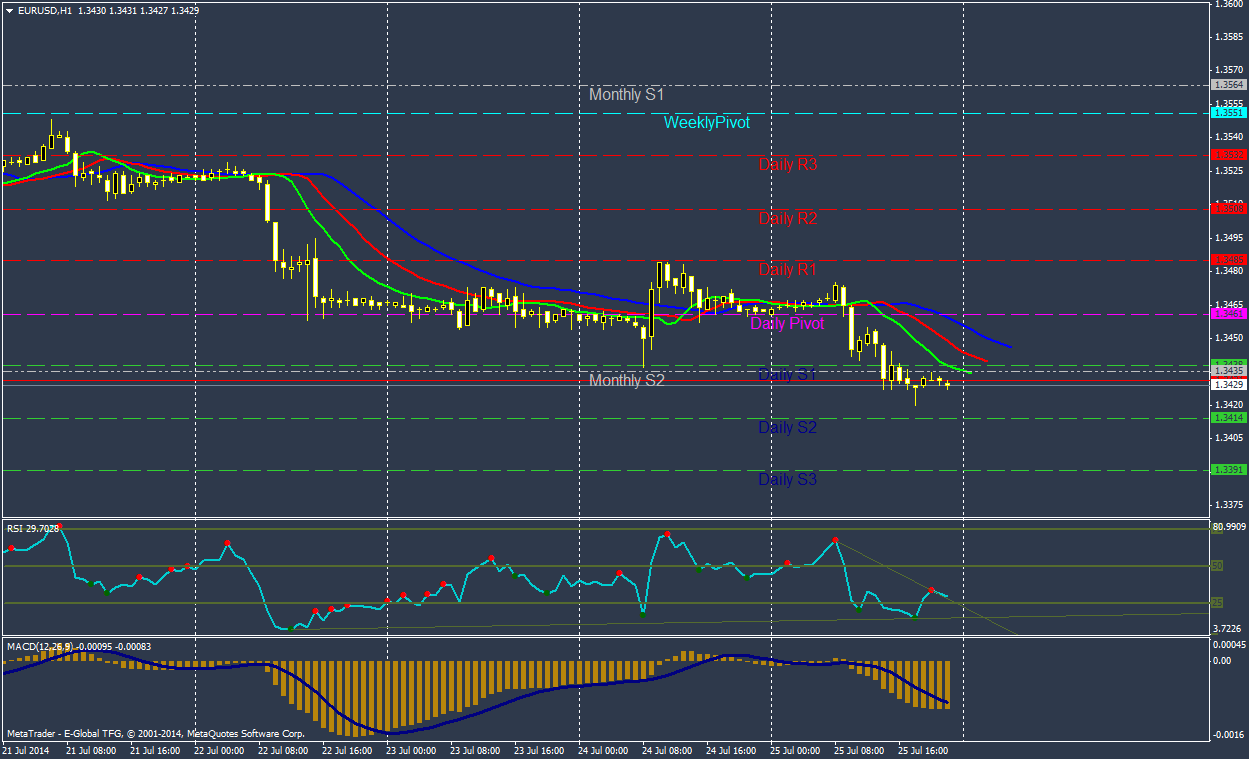Select the WeeklyPivot text label
Image resolution: width=1249 pixels, height=759 pixels.
click(706, 123)
